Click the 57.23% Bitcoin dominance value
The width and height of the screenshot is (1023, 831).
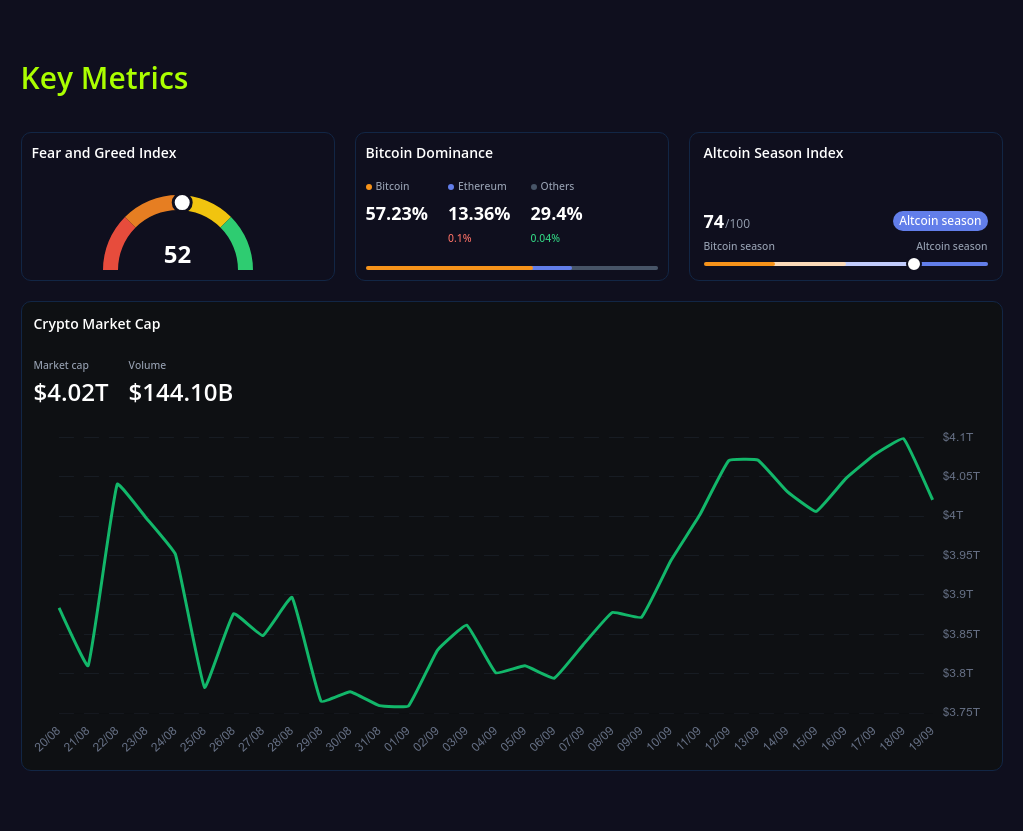pyautogui.click(x=396, y=213)
